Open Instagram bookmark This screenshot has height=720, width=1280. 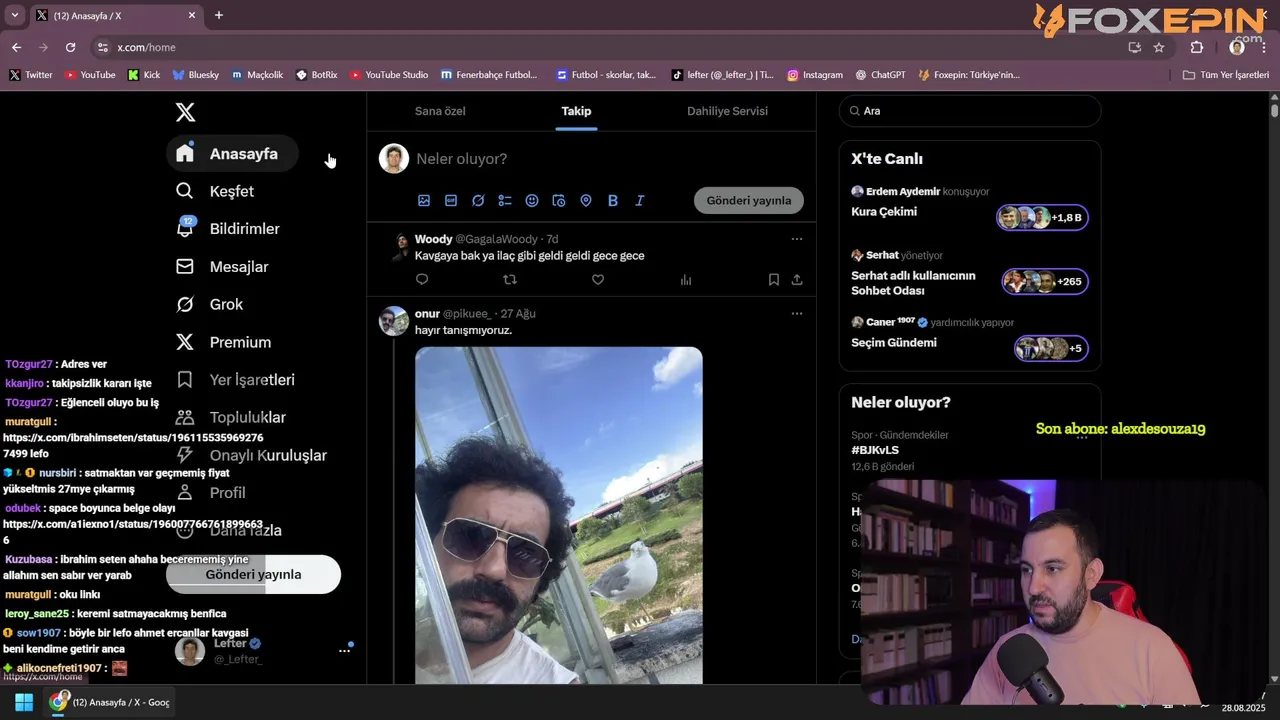point(815,75)
